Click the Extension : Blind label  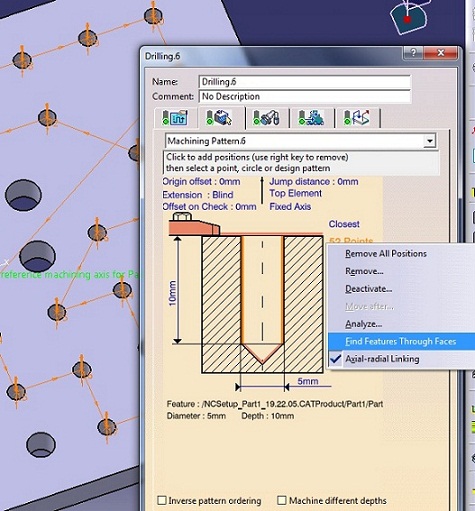coord(198,195)
